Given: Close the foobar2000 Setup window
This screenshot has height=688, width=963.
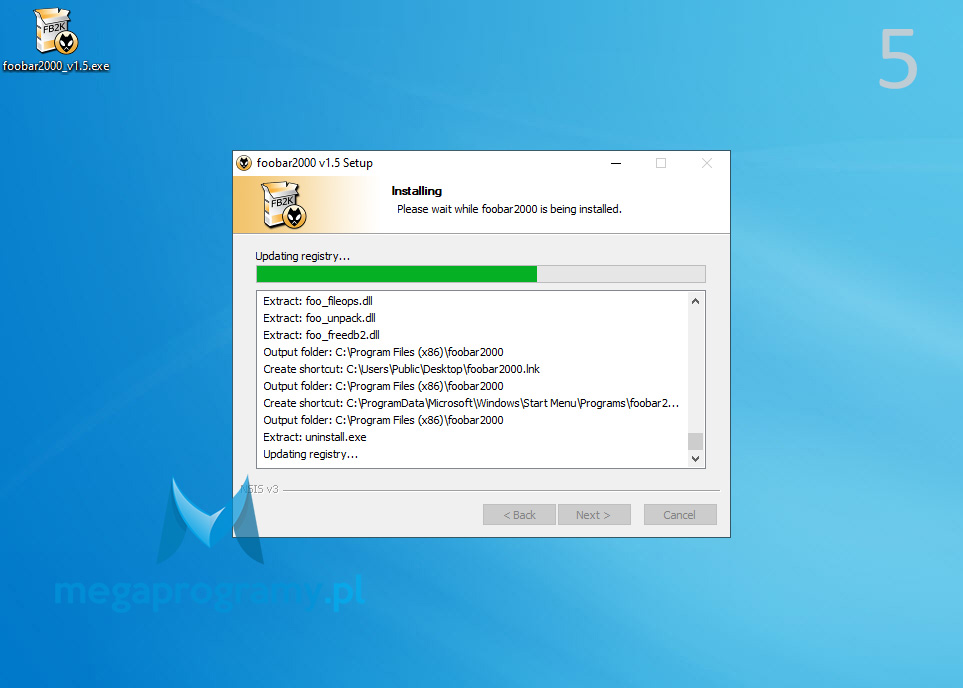Looking at the screenshot, I should [707, 163].
